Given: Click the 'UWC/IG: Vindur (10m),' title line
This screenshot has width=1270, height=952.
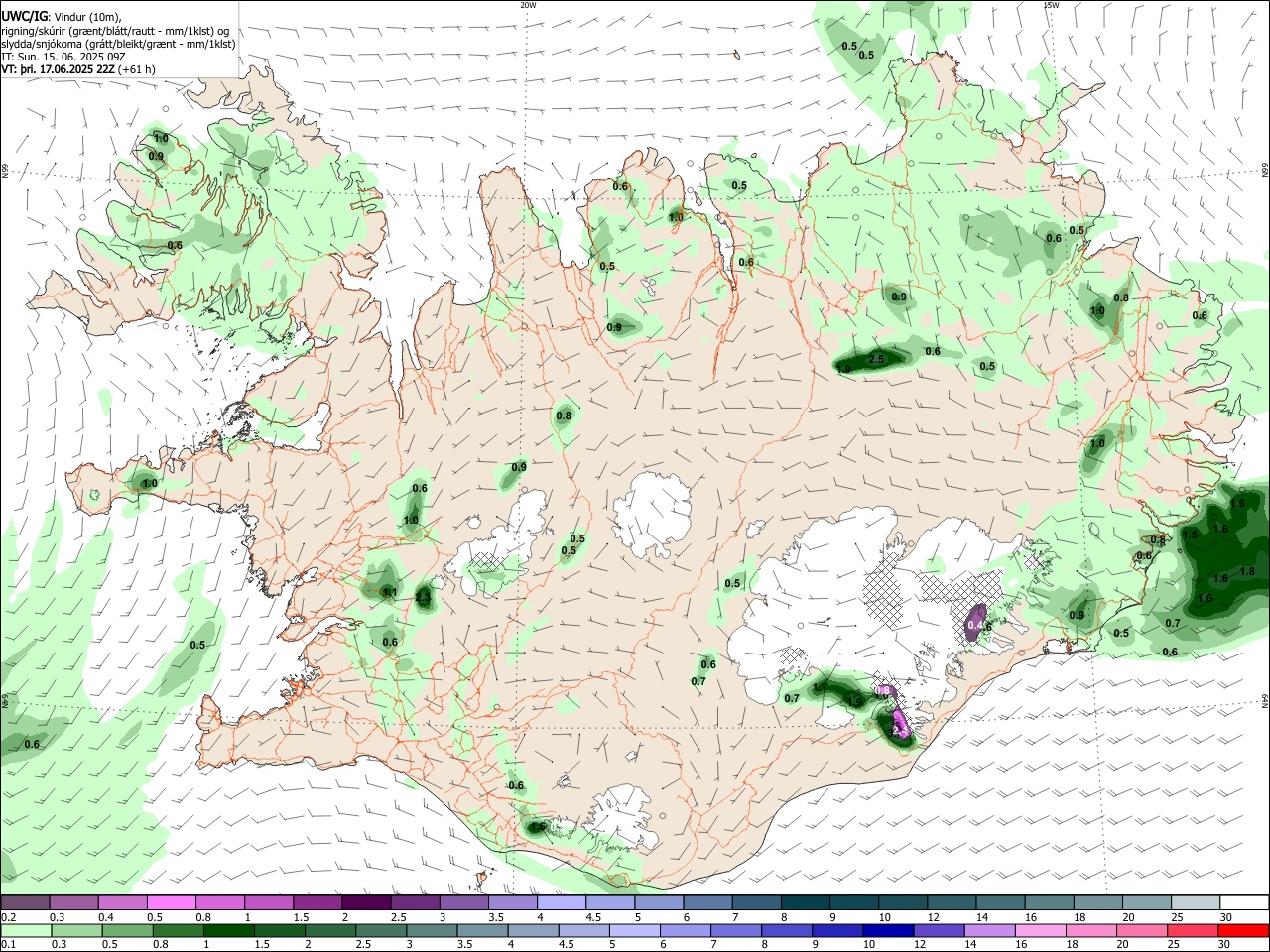Looking at the screenshot, I should [x=62, y=16].
